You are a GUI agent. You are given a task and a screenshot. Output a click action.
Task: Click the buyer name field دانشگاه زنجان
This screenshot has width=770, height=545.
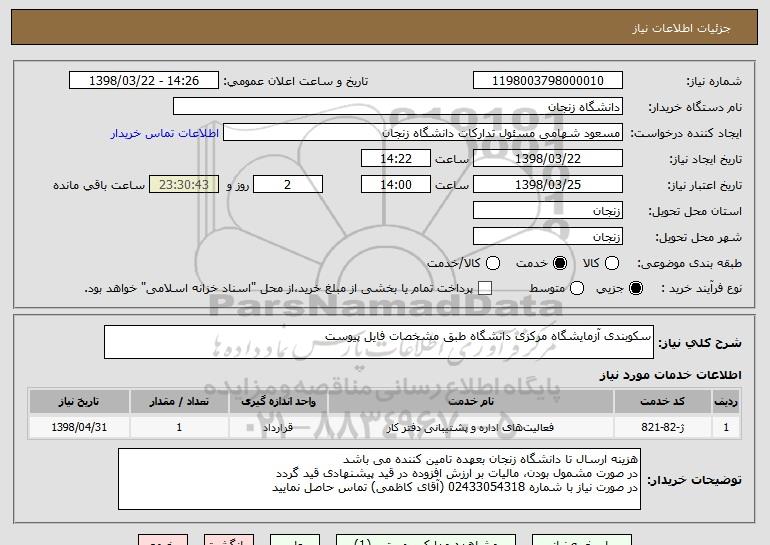click(x=398, y=107)
